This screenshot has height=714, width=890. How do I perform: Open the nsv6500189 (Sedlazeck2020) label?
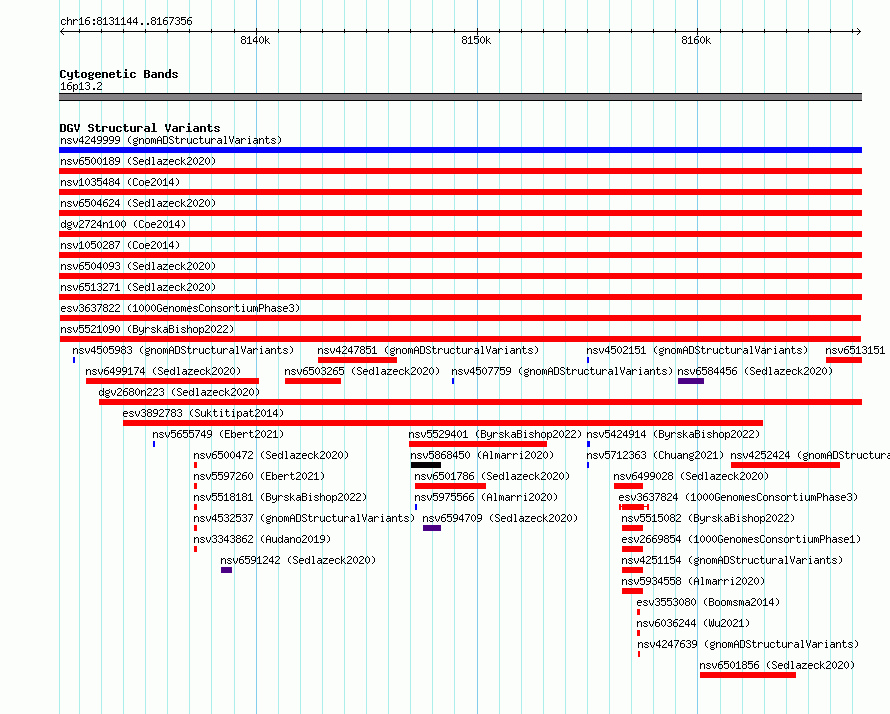coord(138,161)
